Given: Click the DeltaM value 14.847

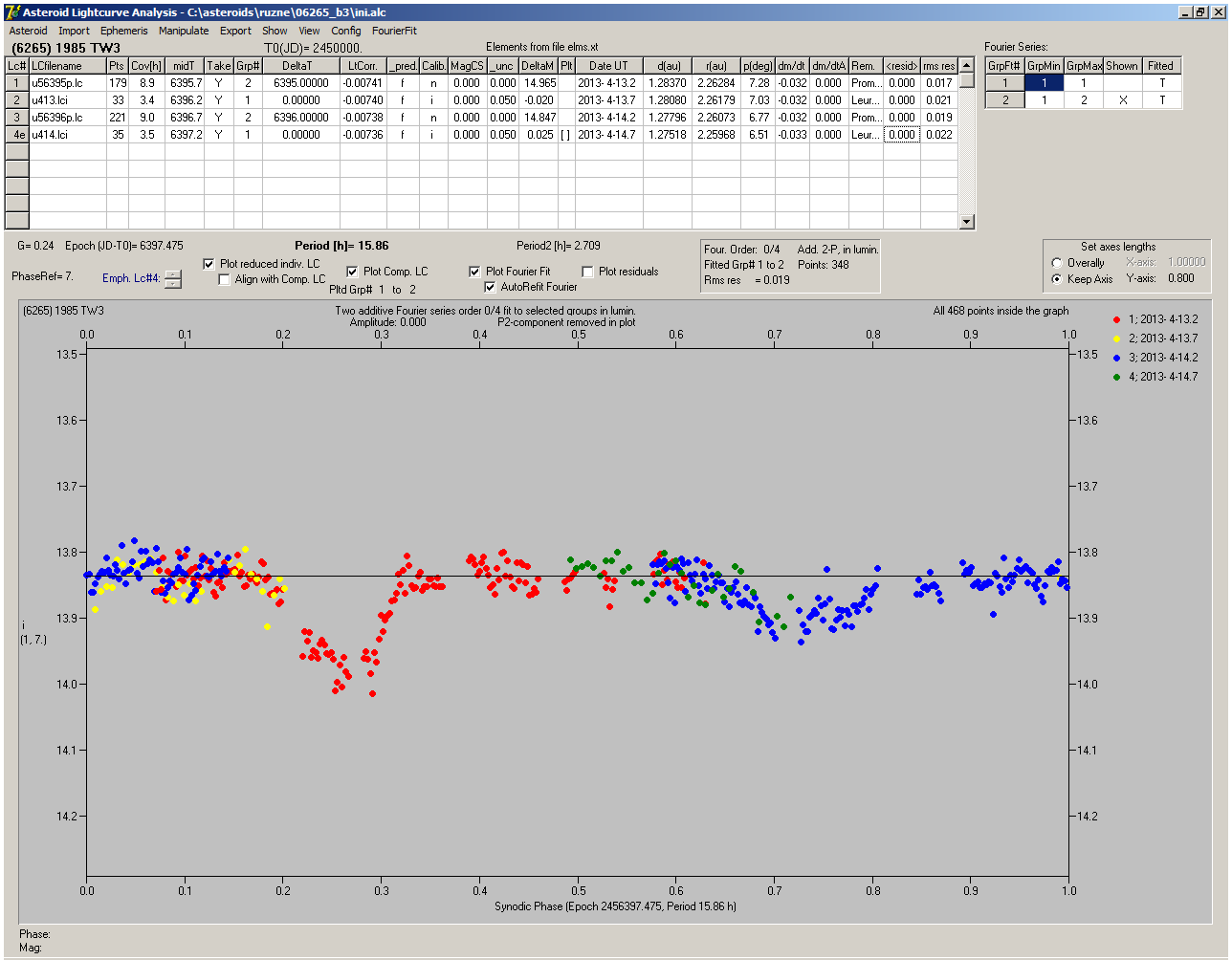Looking at the screenshot, I should (x=539, y=118).
